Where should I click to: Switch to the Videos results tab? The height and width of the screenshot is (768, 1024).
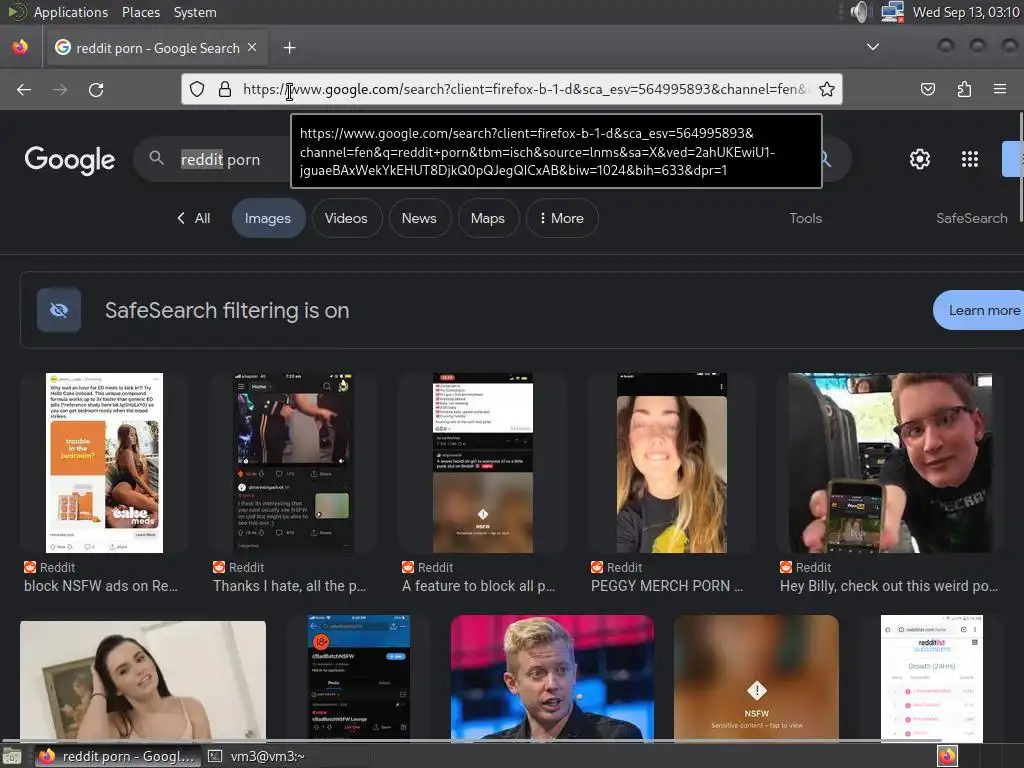346,218
